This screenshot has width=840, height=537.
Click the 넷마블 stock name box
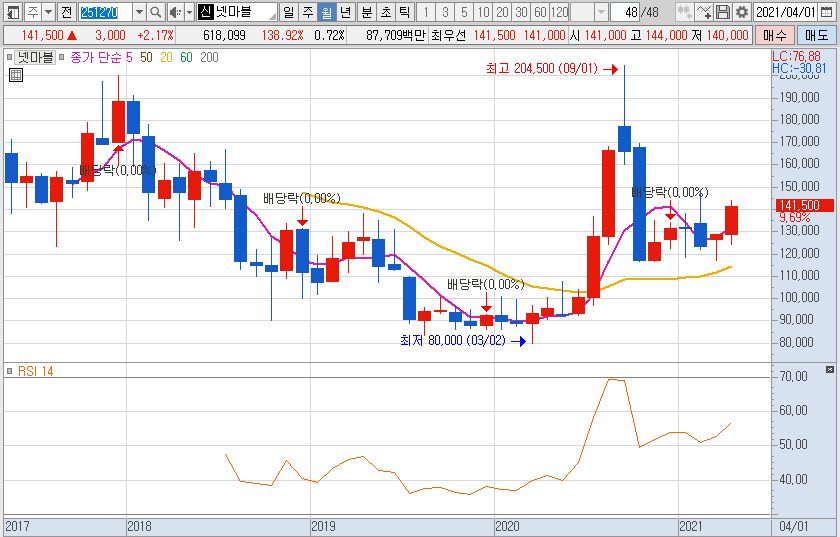(237, 12)
